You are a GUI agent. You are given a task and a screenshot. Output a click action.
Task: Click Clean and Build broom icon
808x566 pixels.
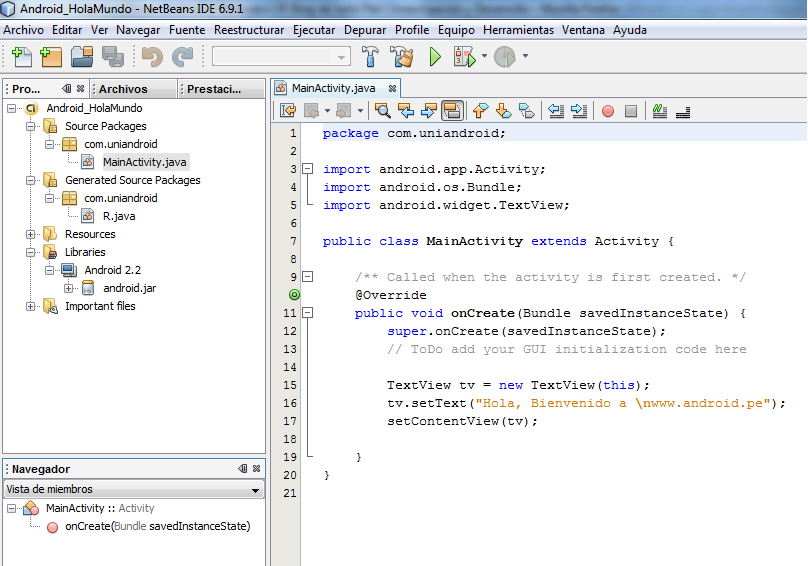[x=402, y=57]
